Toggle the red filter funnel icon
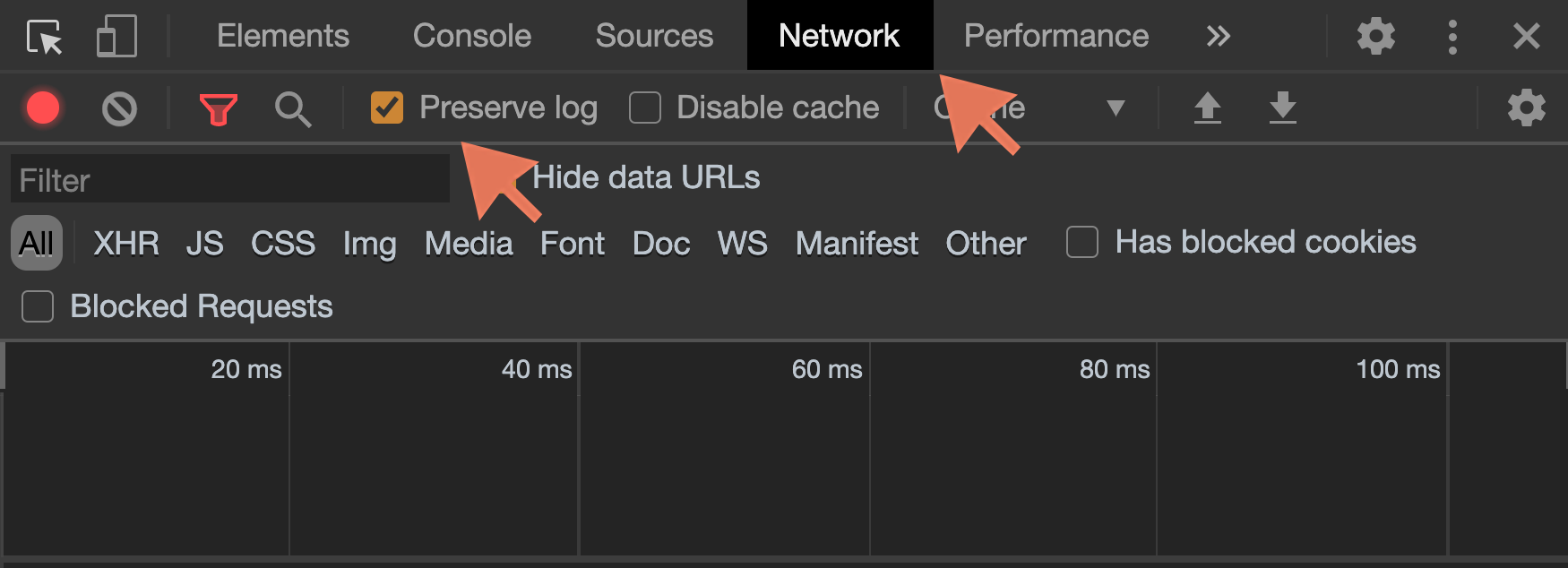This screenshot has width=1568, height=568. [218, 109]
